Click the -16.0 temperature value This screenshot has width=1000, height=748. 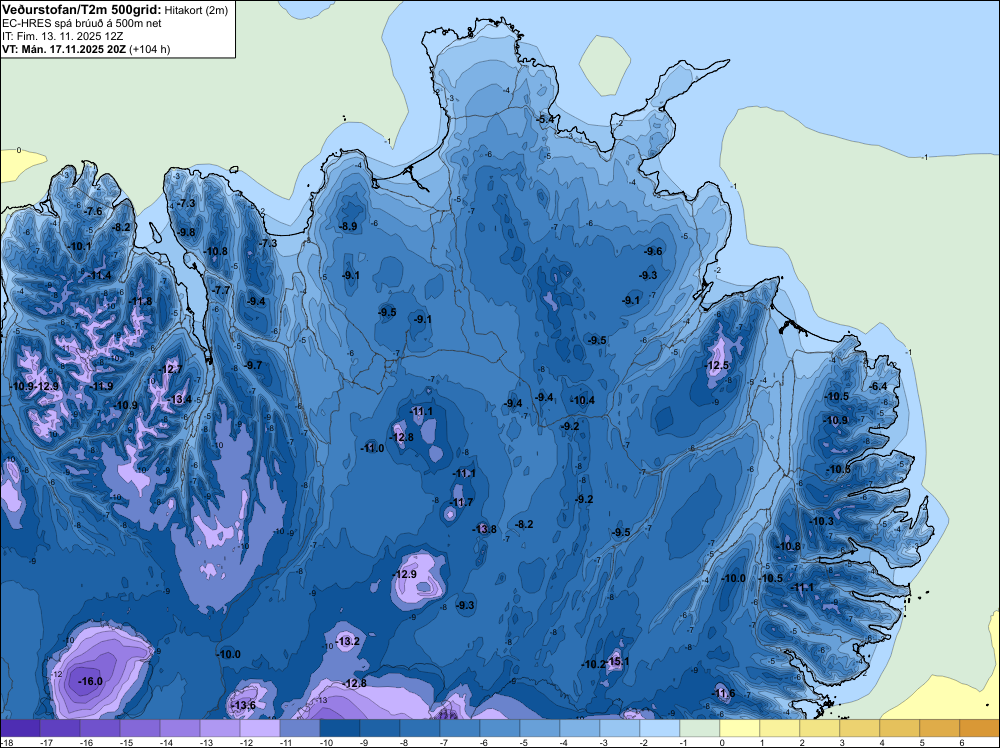point(90,681)
